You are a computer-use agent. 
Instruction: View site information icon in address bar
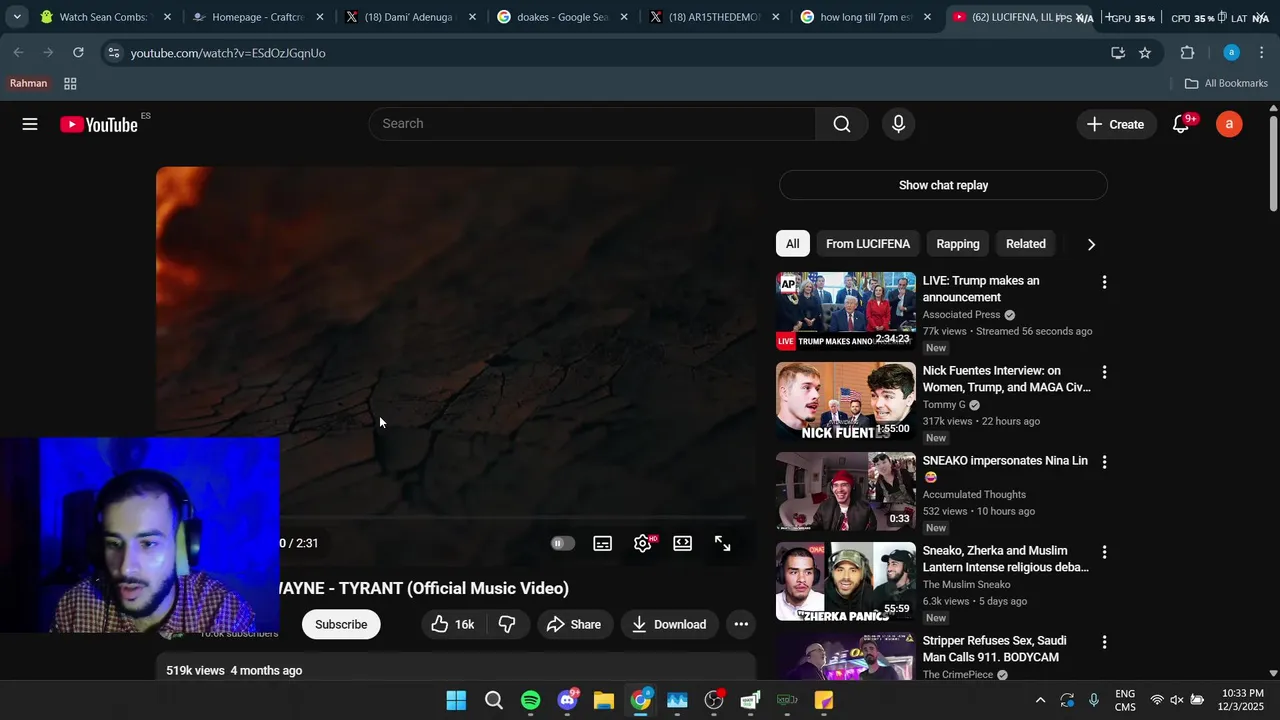tap(113, 53)
